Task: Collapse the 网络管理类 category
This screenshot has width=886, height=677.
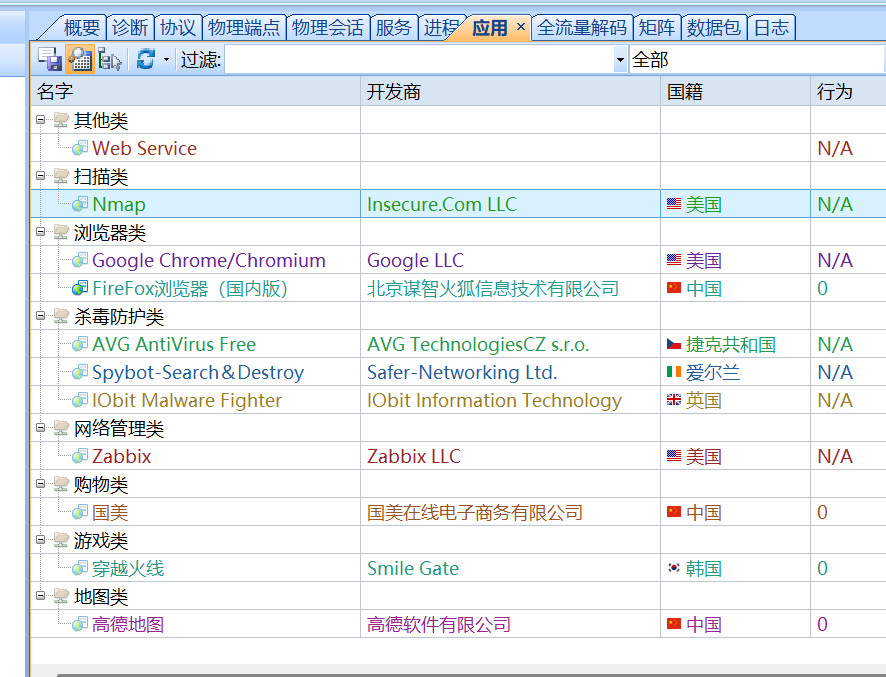Action: point(40,428)
